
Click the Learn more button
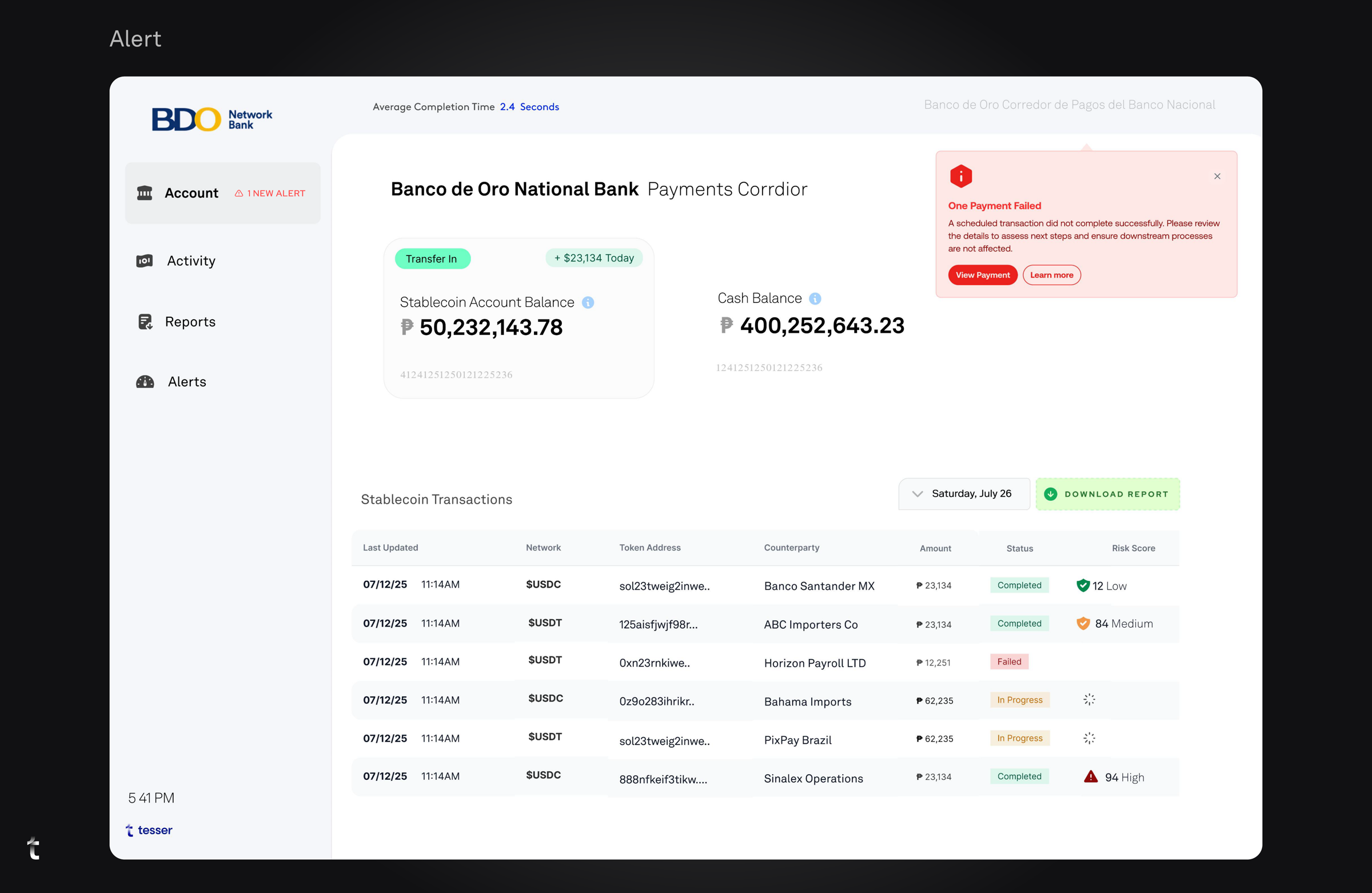1051,275
